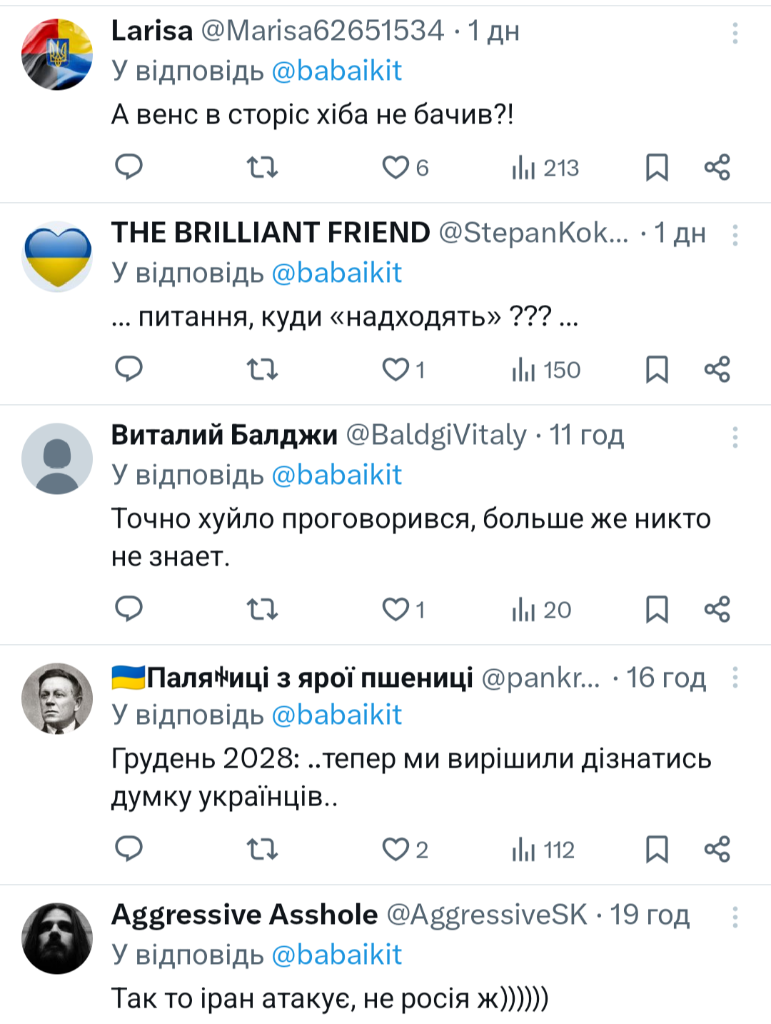Open Aggressive Asshole's profile name
The width and height of the screenshot is (771, 1024).
pos(244,915)
